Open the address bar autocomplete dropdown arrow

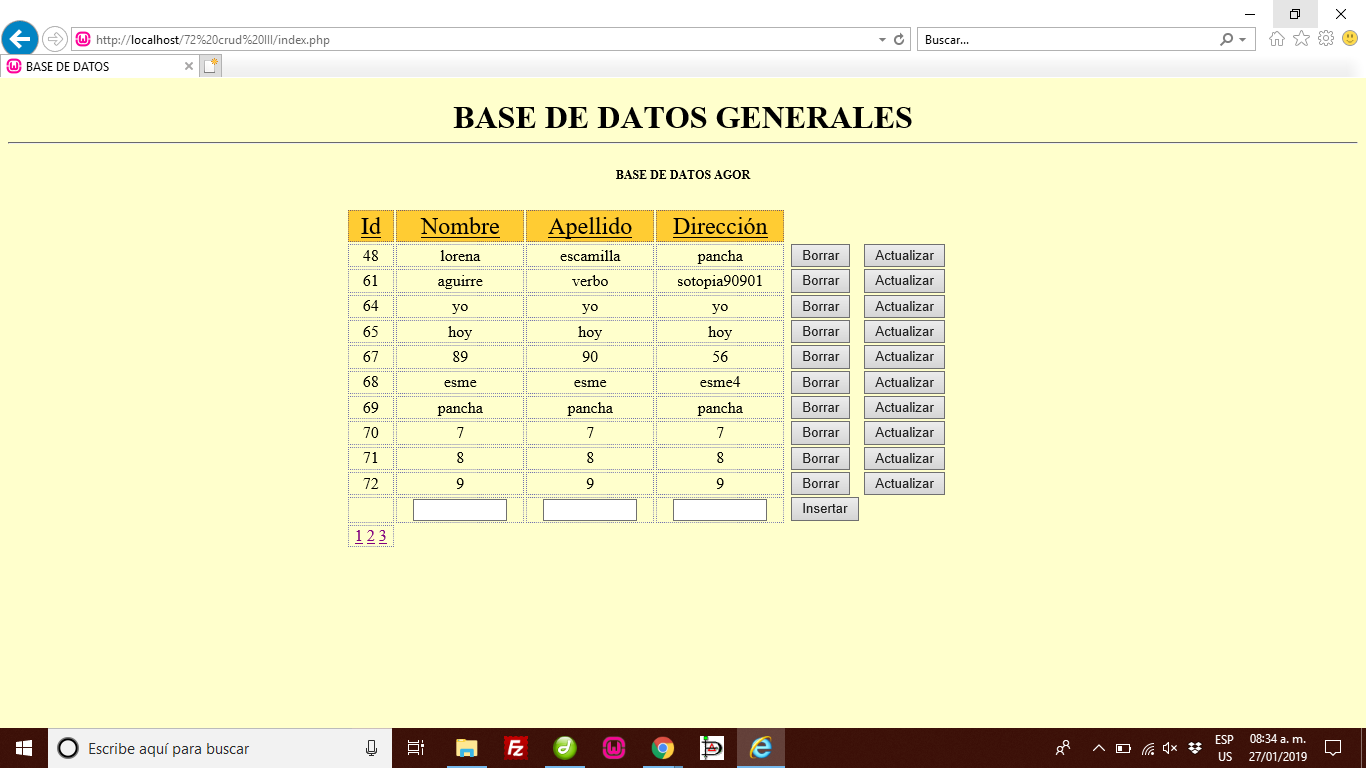(x=882, y=40)
